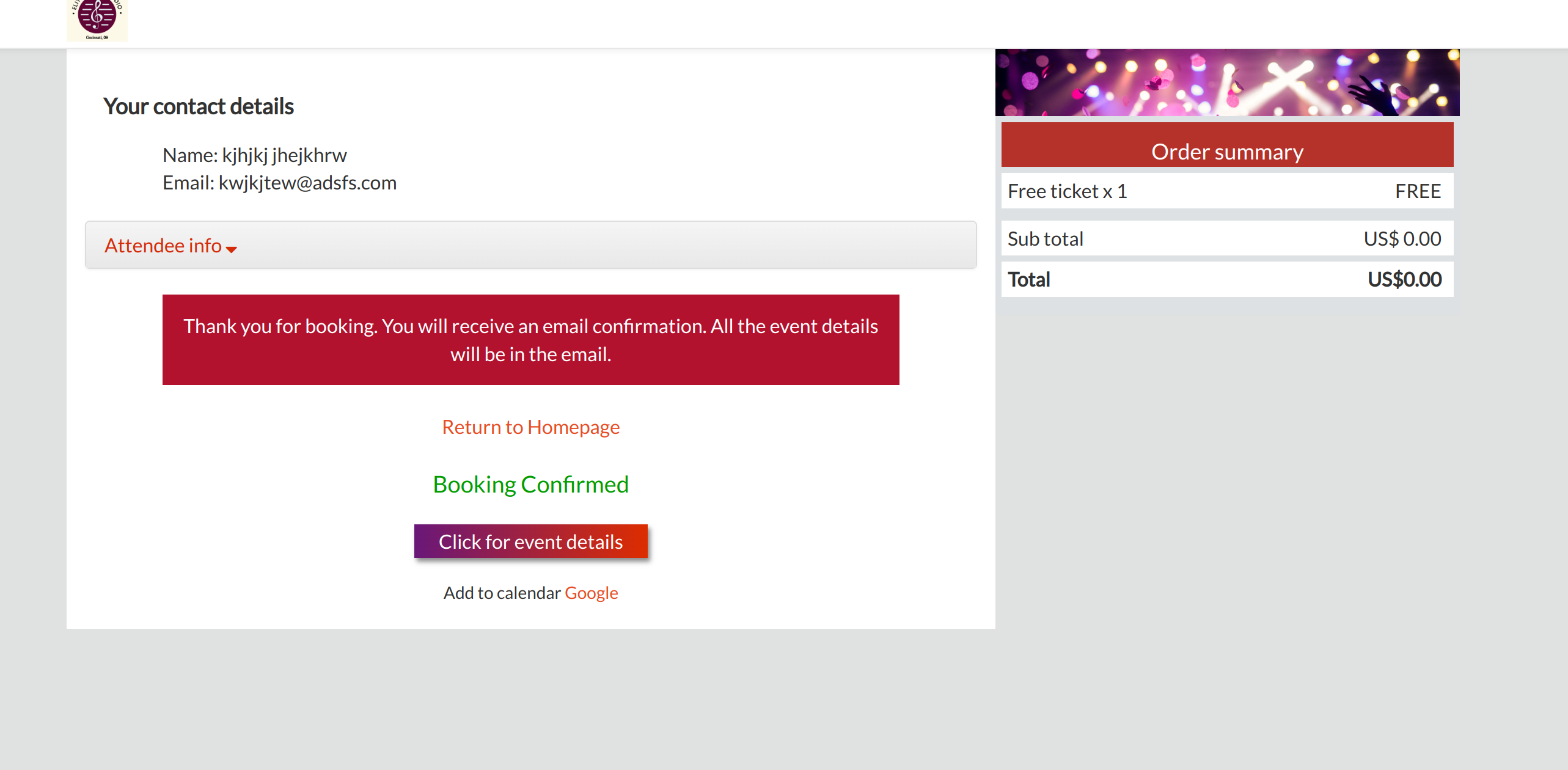Click the Booking Confirmed text
This screenshot has width=1568, height=770.
530,484
